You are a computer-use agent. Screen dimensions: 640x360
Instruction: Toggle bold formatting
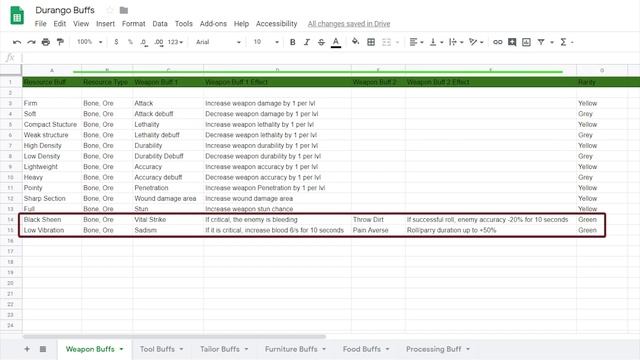click(x=292, y=42)
